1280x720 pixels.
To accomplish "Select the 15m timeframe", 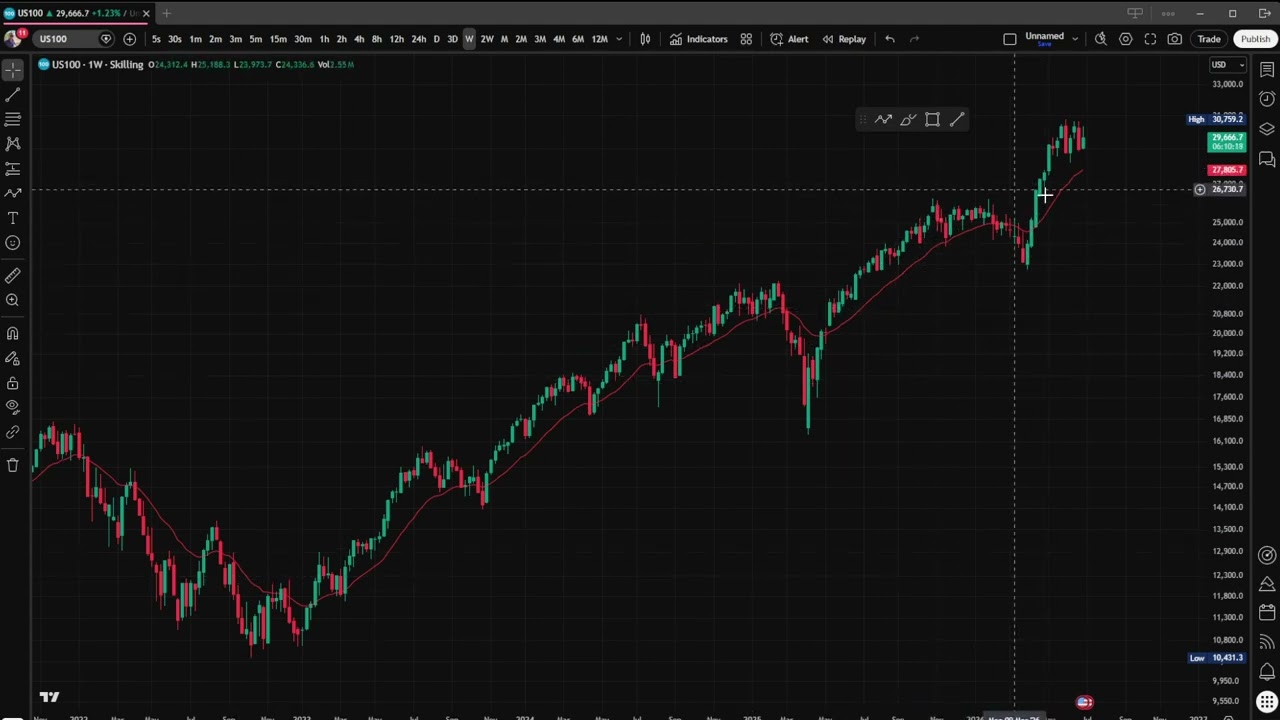I will (x=278, y=39).
